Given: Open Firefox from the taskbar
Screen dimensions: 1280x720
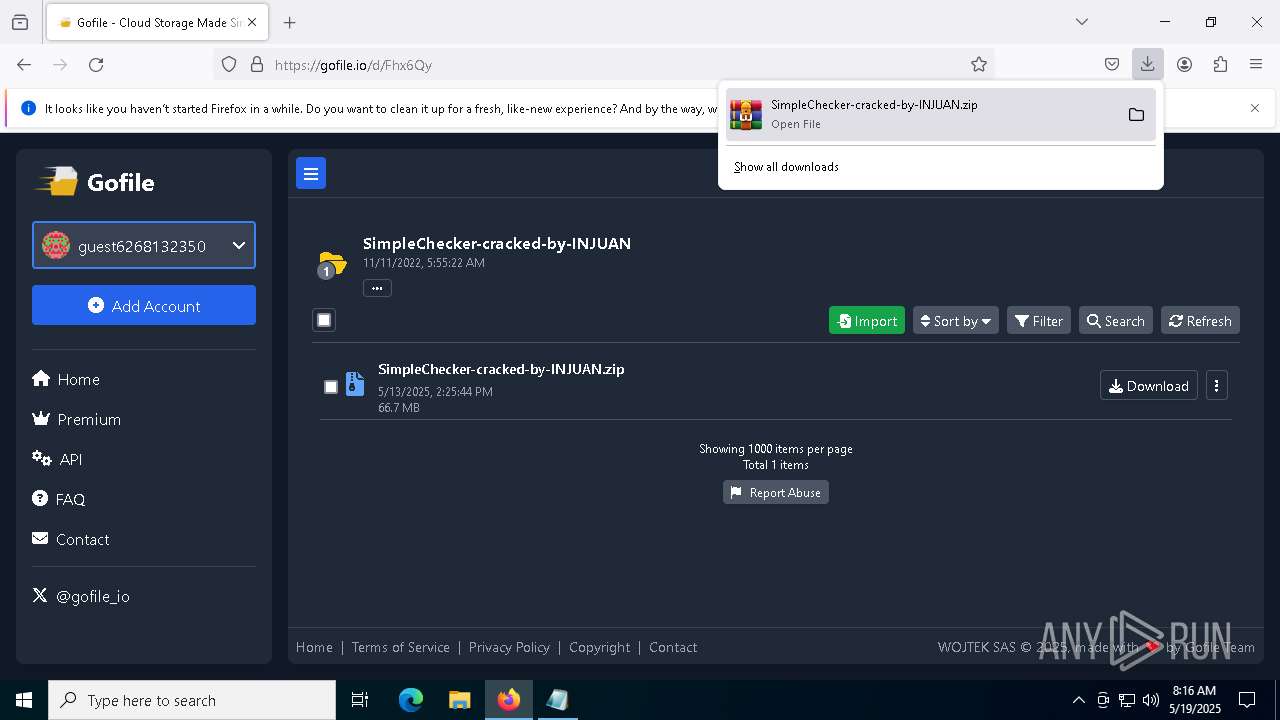Looking at the screenshot, I should 509,700.
